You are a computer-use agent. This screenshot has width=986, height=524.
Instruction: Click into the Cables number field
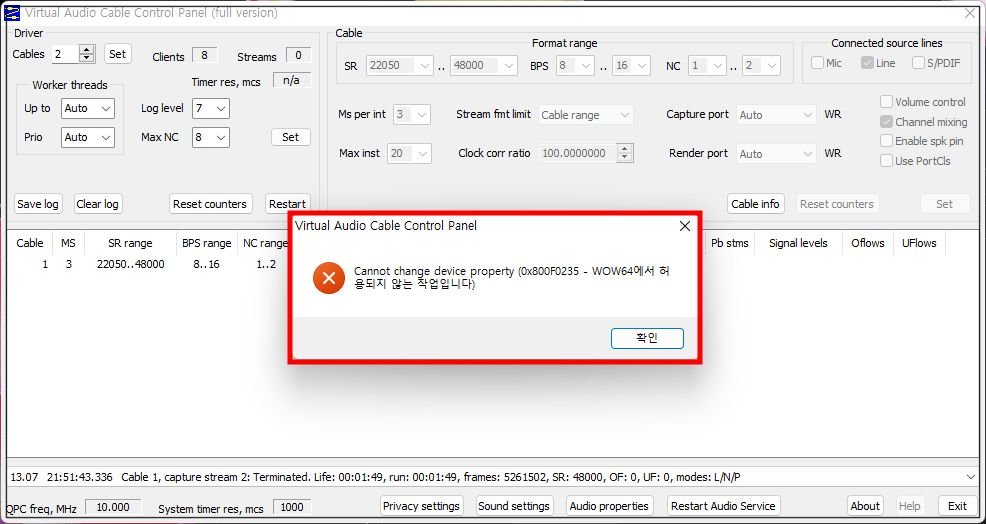coord(65,54)
